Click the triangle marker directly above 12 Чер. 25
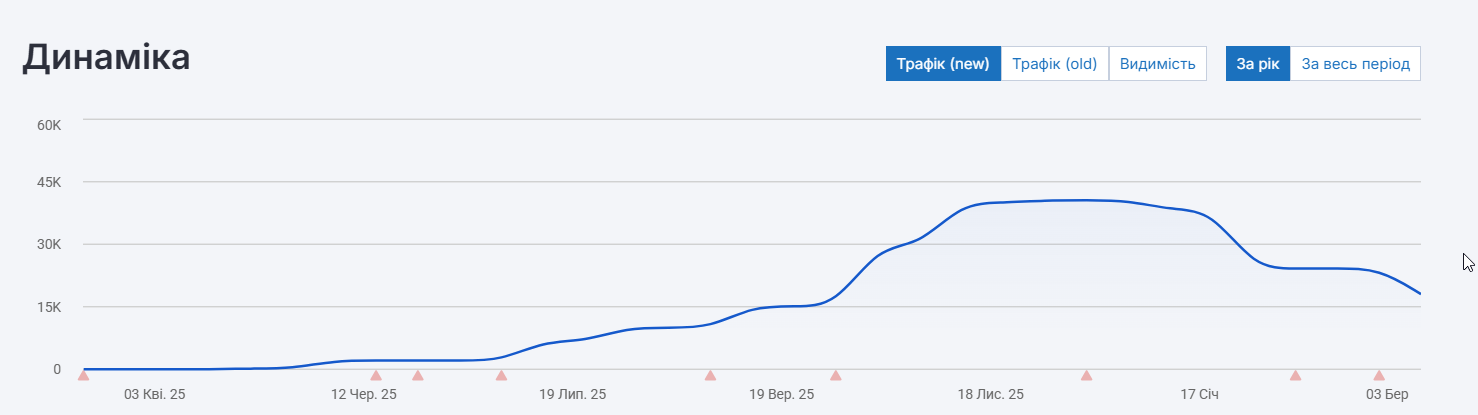 pyautogui.click(x=376, y=375)
